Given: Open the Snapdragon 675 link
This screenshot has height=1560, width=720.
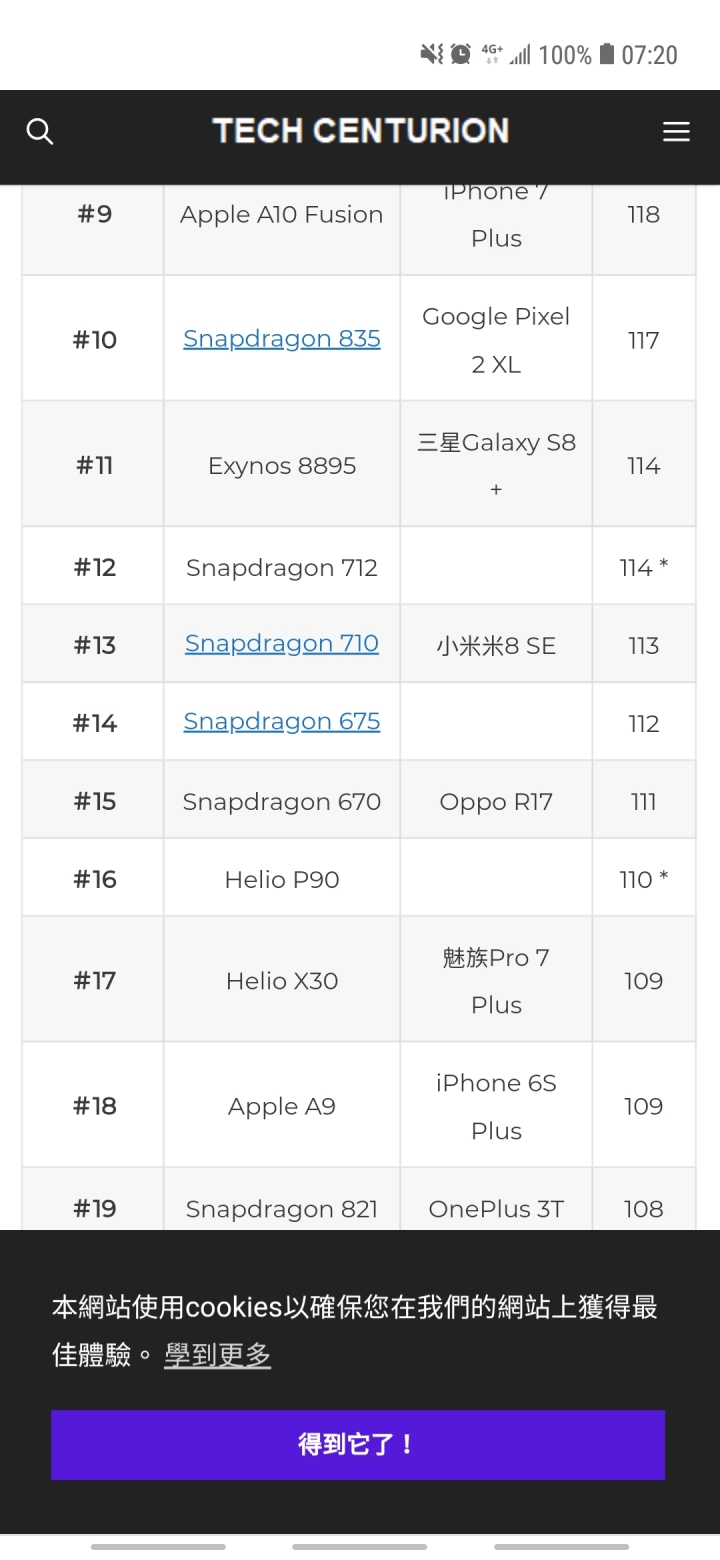Looking at the screenshot, I should (282, 721).
